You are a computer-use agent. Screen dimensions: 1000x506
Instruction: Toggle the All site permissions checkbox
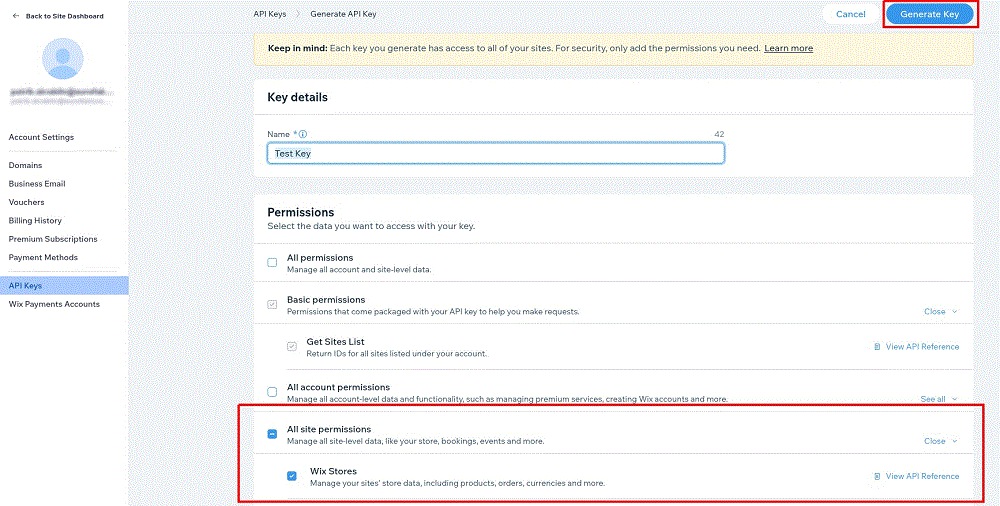click(x=272, y=434)
